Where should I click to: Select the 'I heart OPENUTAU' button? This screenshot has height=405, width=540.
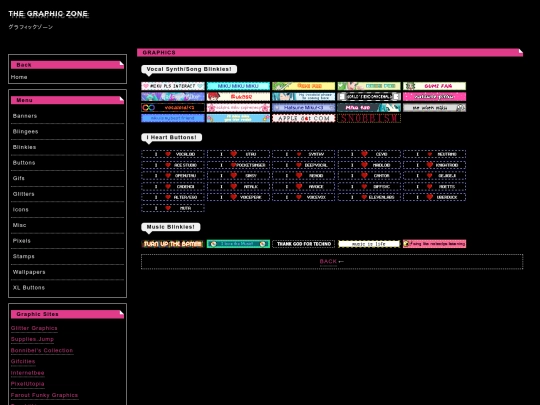[x=173, y=176]
